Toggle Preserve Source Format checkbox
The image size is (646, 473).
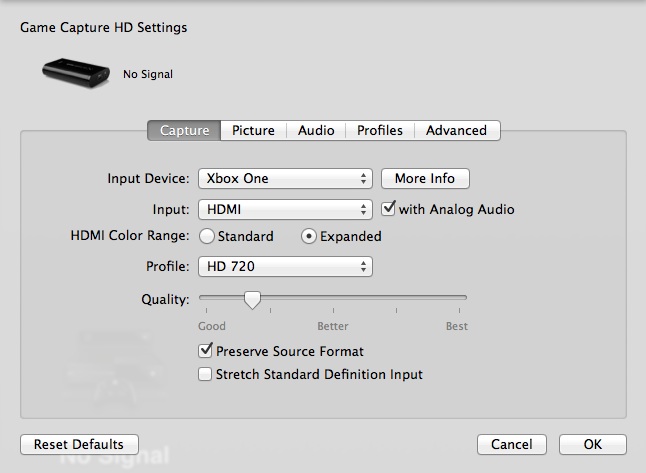[206, 351]
